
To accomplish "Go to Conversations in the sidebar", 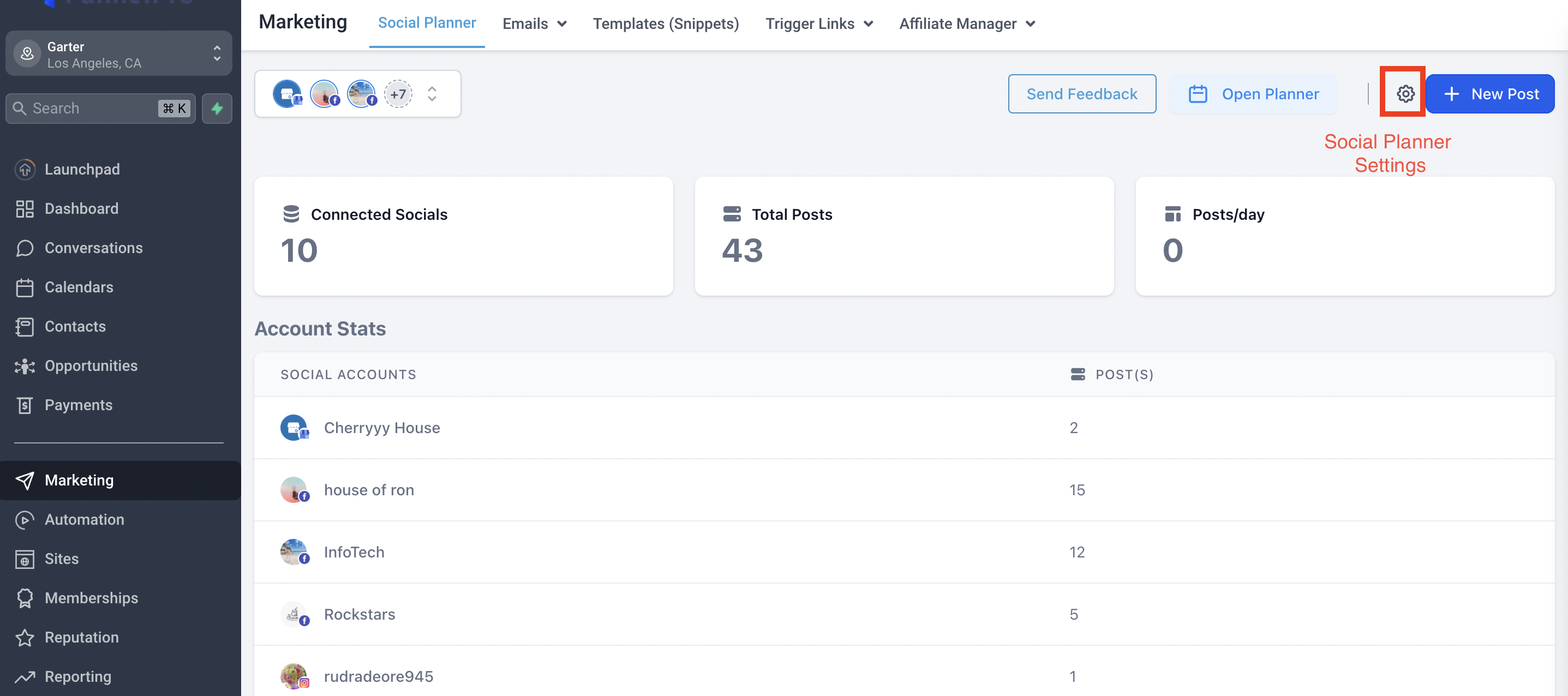I will 93,248.
